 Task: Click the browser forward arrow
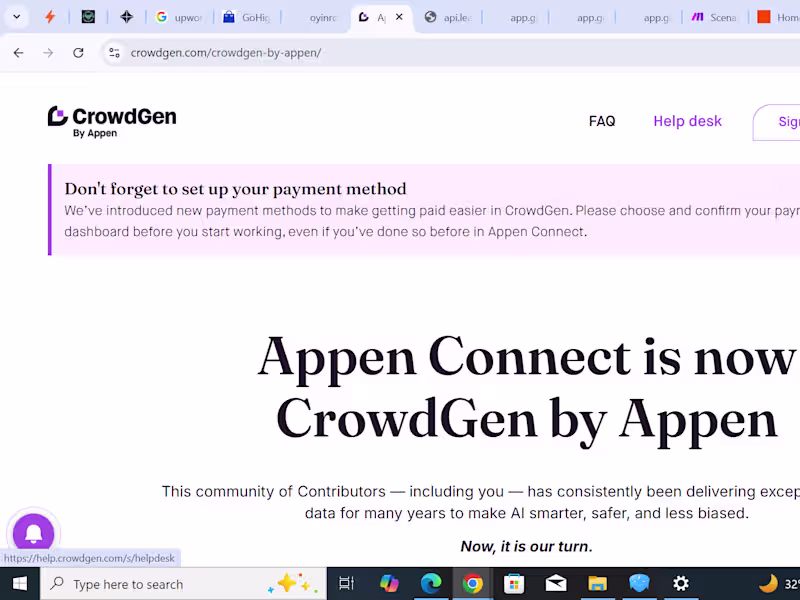click(48, 53)
